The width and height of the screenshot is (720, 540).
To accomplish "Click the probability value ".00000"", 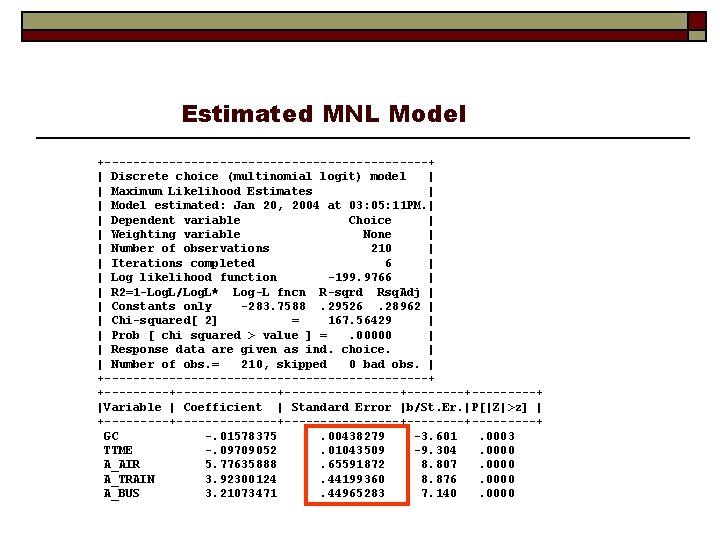I will (370, 335).
